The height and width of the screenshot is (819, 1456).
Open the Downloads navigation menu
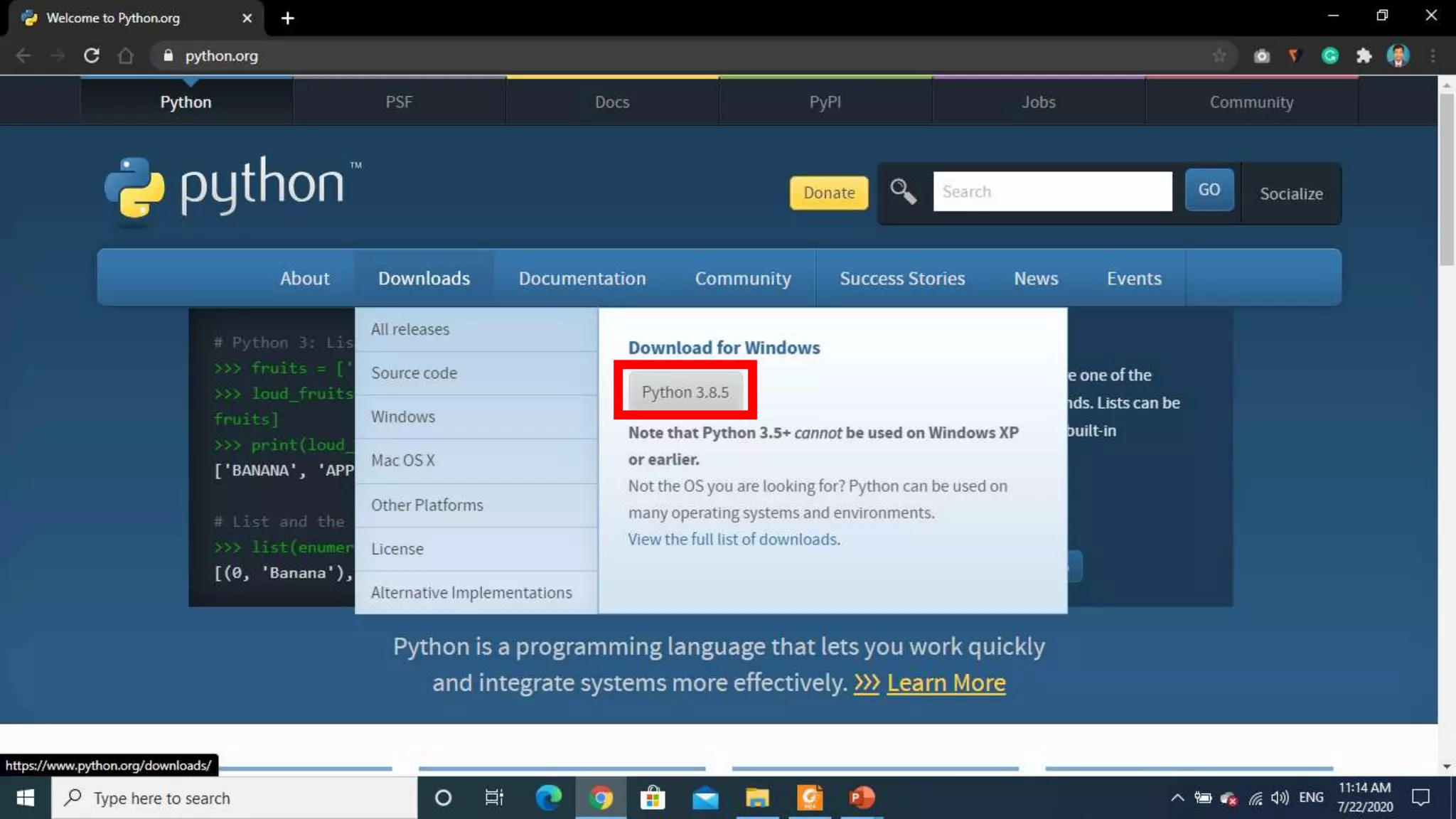pos(424,278)
